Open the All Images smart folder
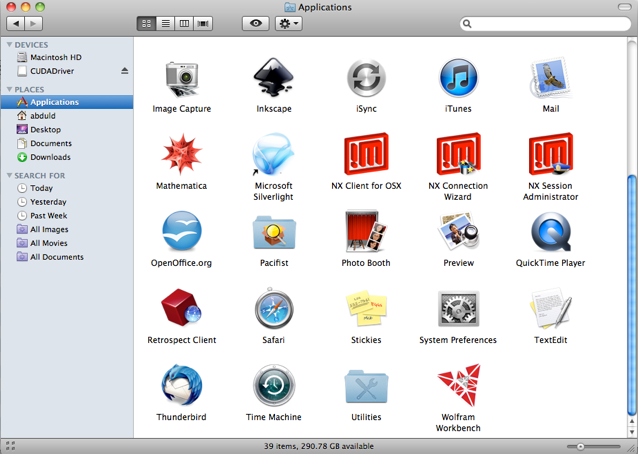Viewport: 639px width, 455px height. 67,230
